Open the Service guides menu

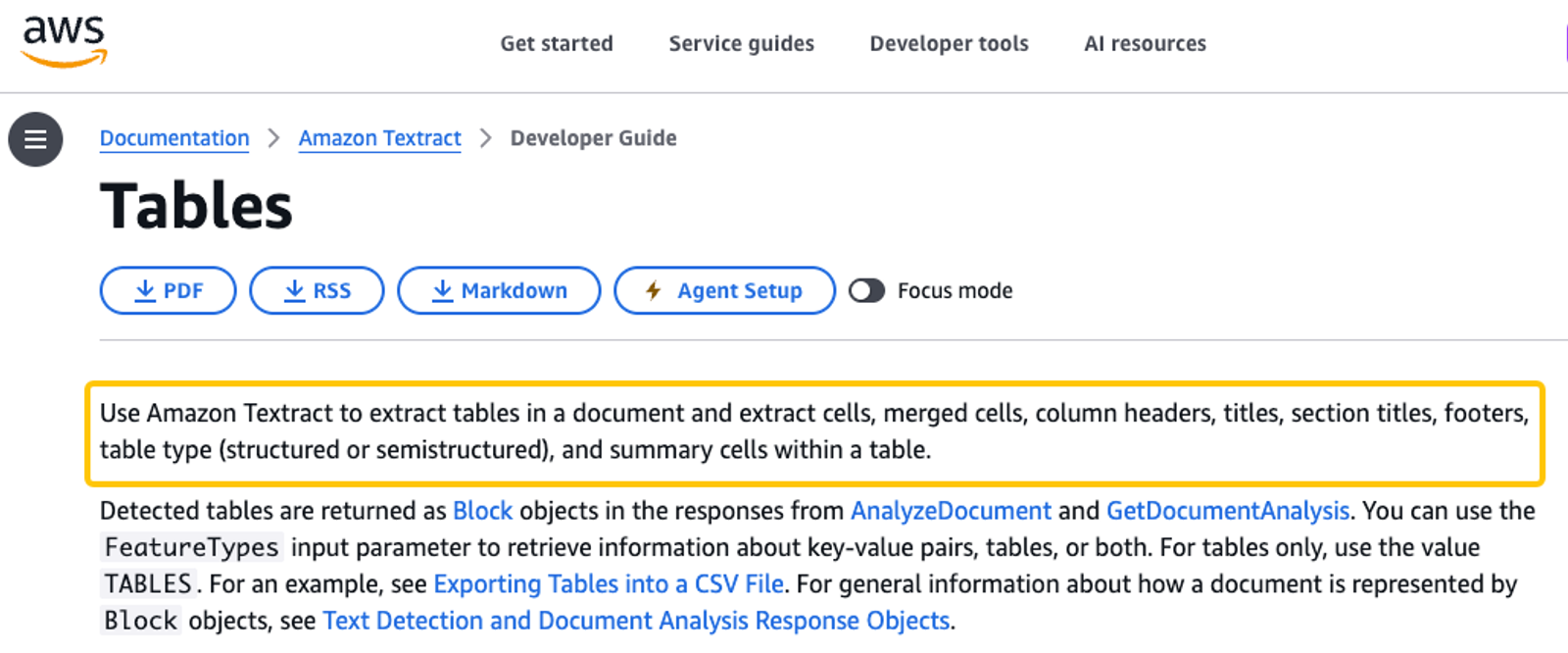pos(741,43)
